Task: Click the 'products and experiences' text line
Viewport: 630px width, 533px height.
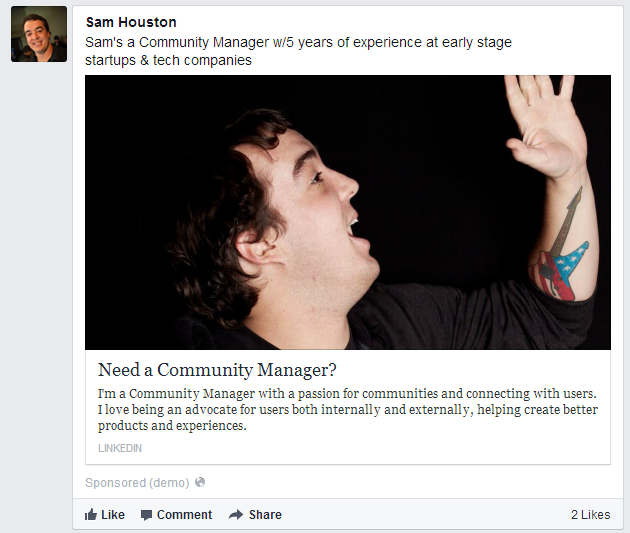Action: point(172,426)
